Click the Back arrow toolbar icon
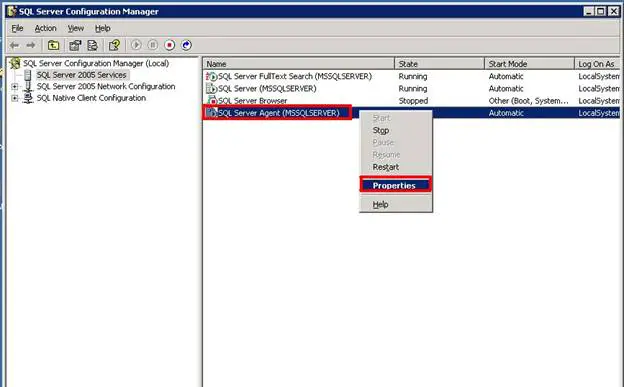This screenshot has height=387, width=624. click(x=14, y=45)
